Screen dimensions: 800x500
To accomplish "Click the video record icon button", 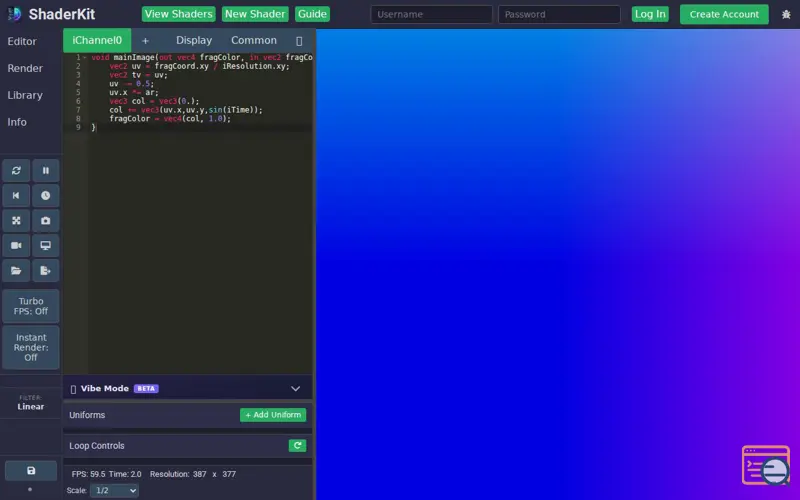I will [x=16, y=245].
